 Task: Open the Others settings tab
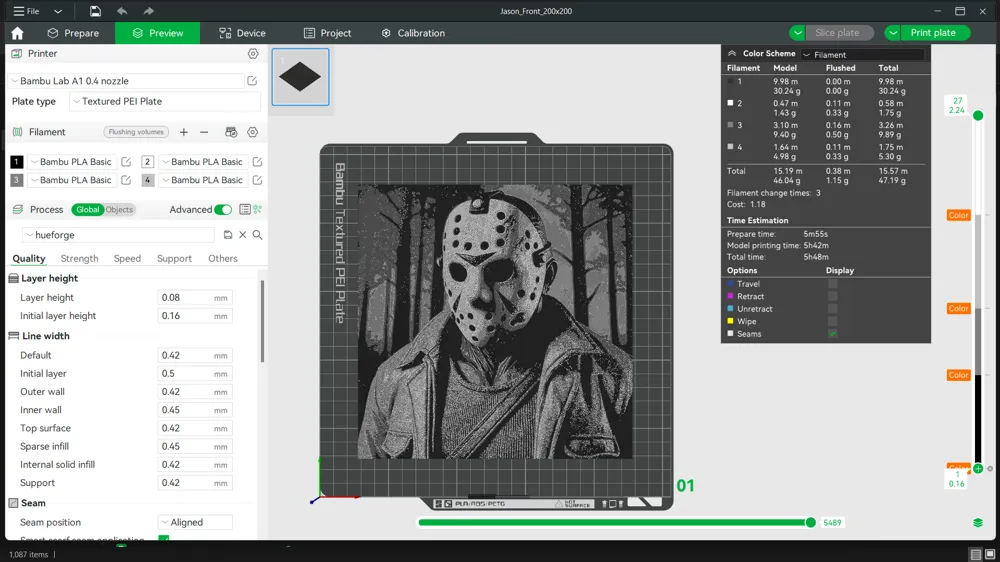pos(223,258)
